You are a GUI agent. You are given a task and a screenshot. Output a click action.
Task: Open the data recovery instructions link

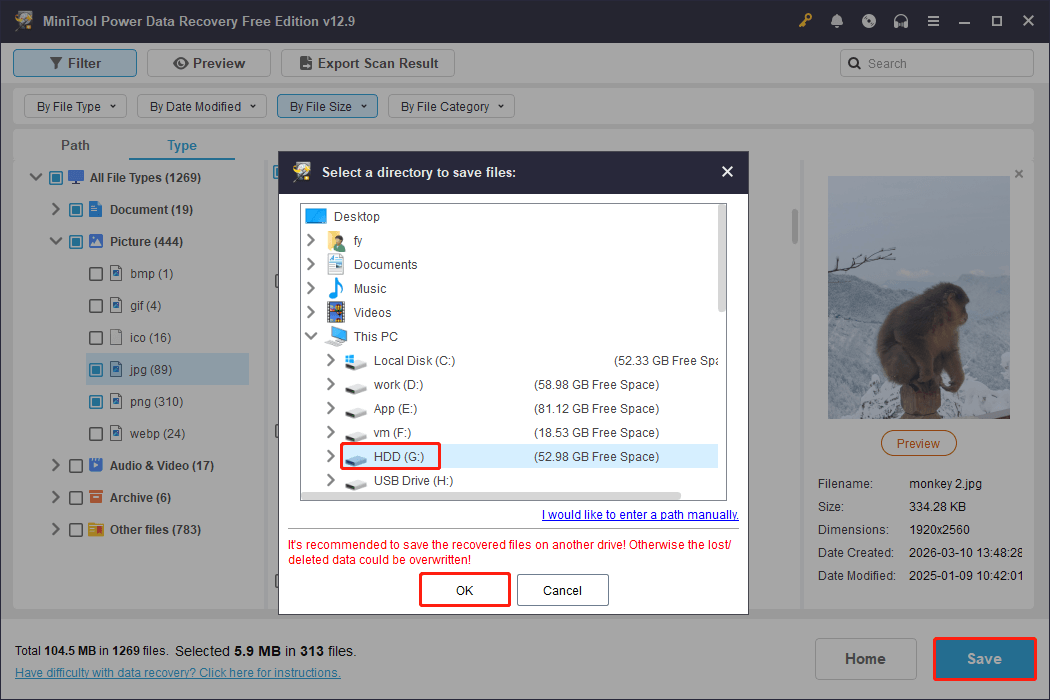click(x=177, y=673)
